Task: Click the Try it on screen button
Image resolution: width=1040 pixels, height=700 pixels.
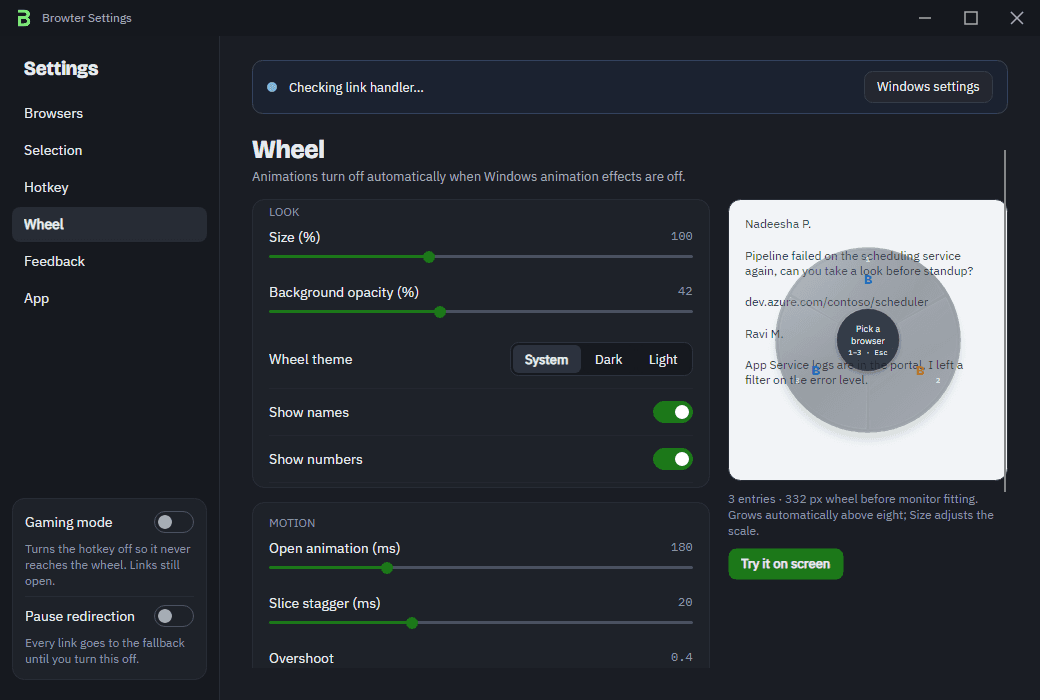Action: tap(785, 564)
